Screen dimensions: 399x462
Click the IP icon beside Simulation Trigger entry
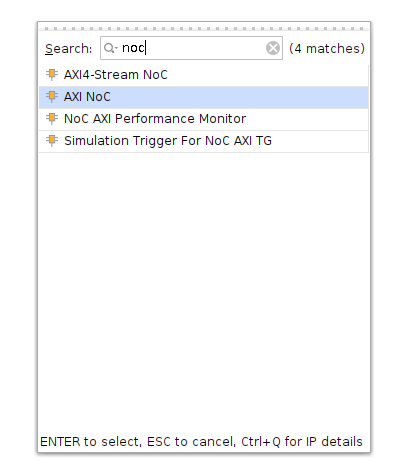[52, 141]
